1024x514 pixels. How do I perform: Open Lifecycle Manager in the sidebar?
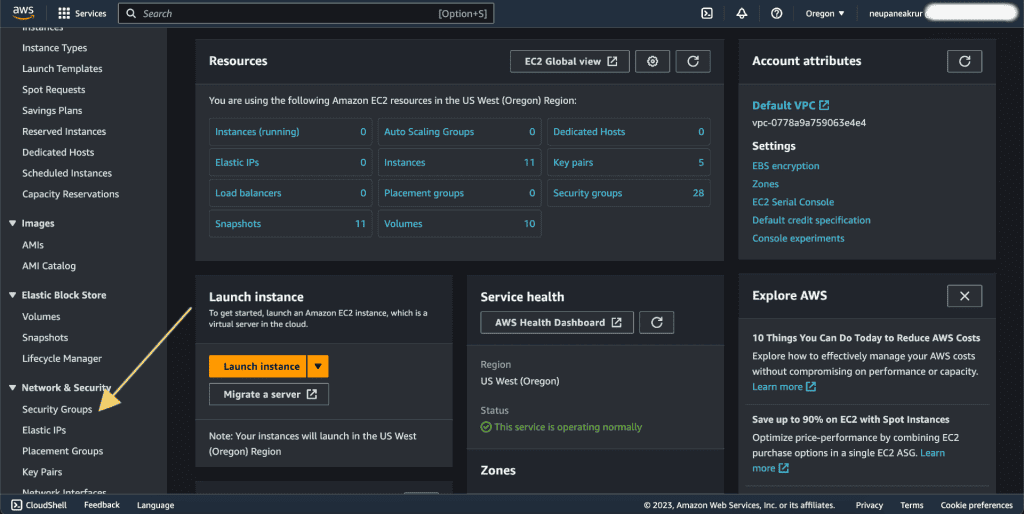pos(62,359)
